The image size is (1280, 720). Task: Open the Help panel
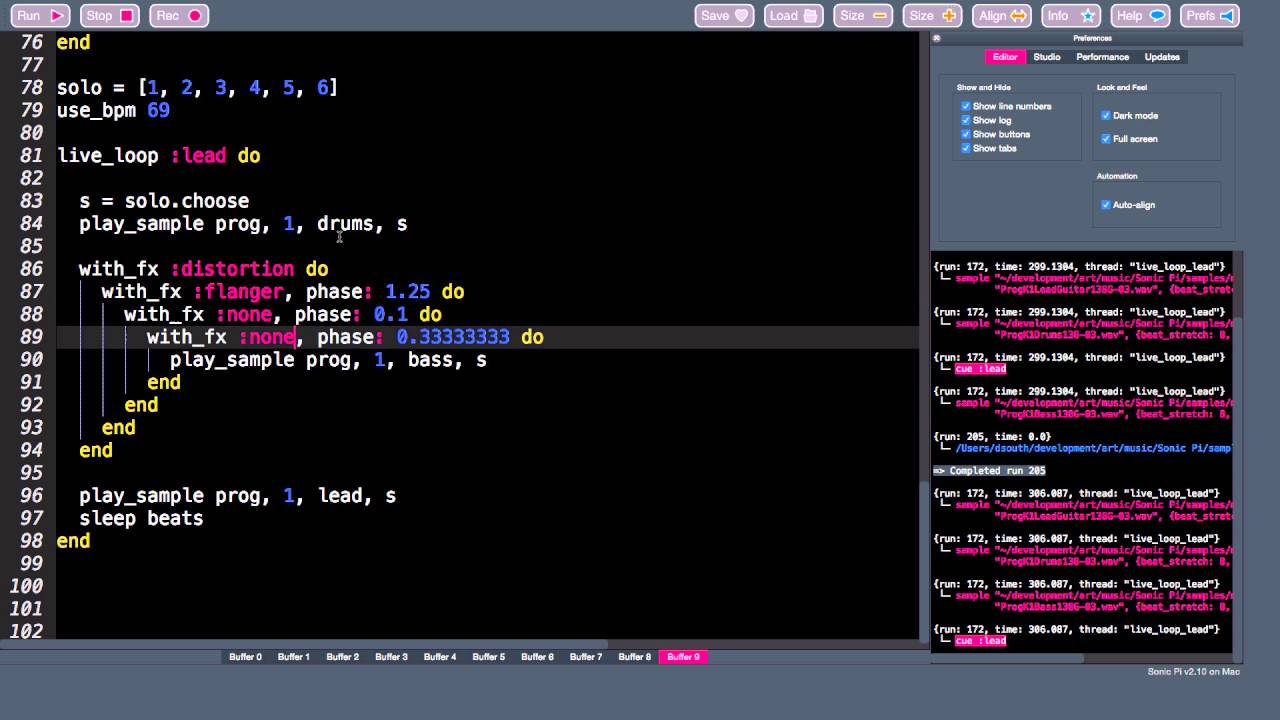tap(1141, 15)
